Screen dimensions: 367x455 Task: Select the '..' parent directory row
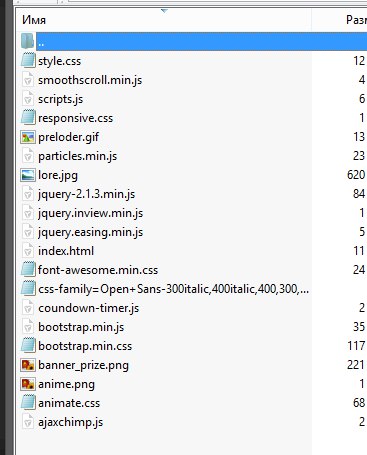(201, 41)
